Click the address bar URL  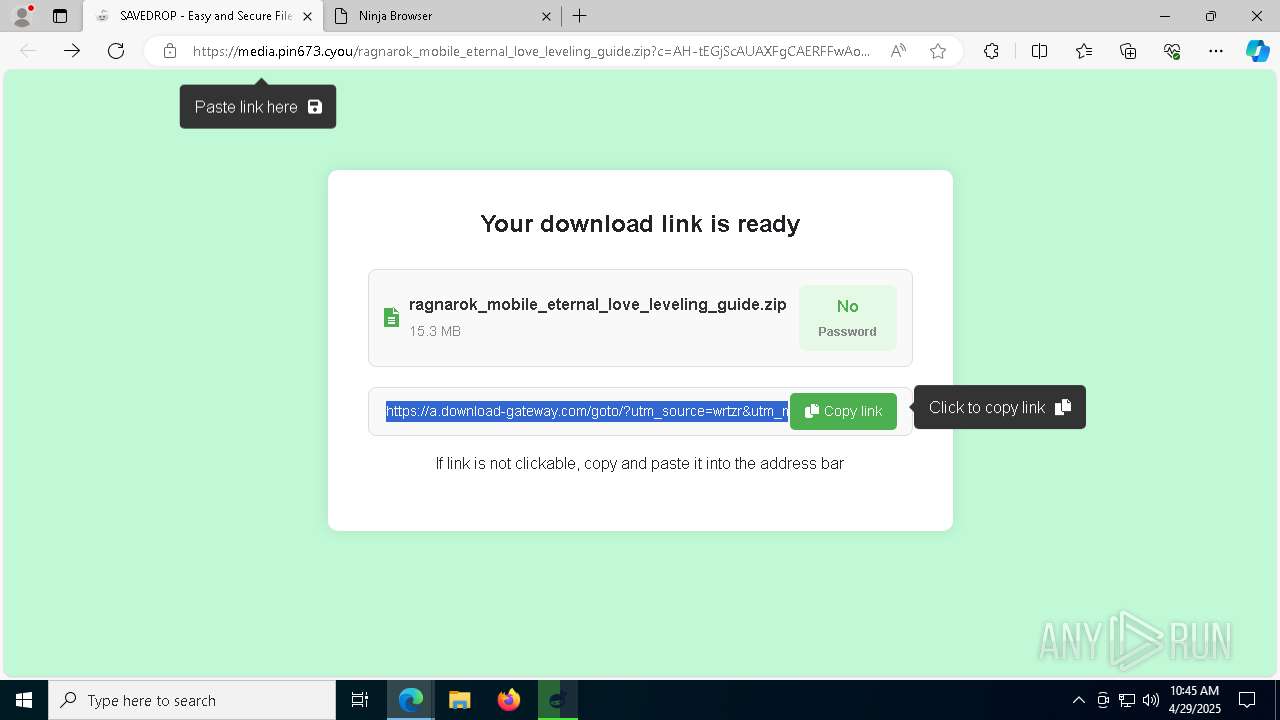coord(531,51)
